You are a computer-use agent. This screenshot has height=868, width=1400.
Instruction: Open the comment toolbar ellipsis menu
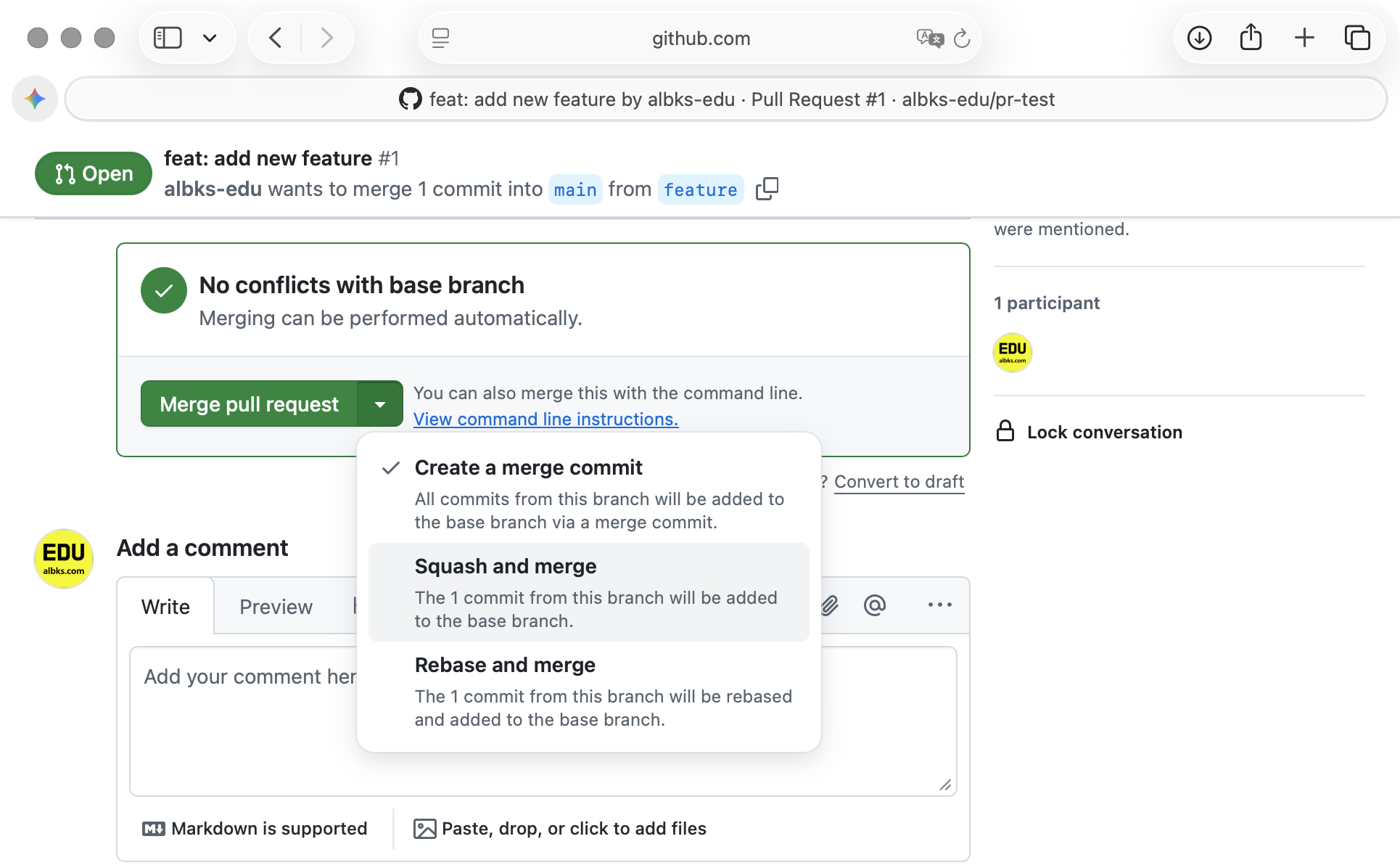939,605
